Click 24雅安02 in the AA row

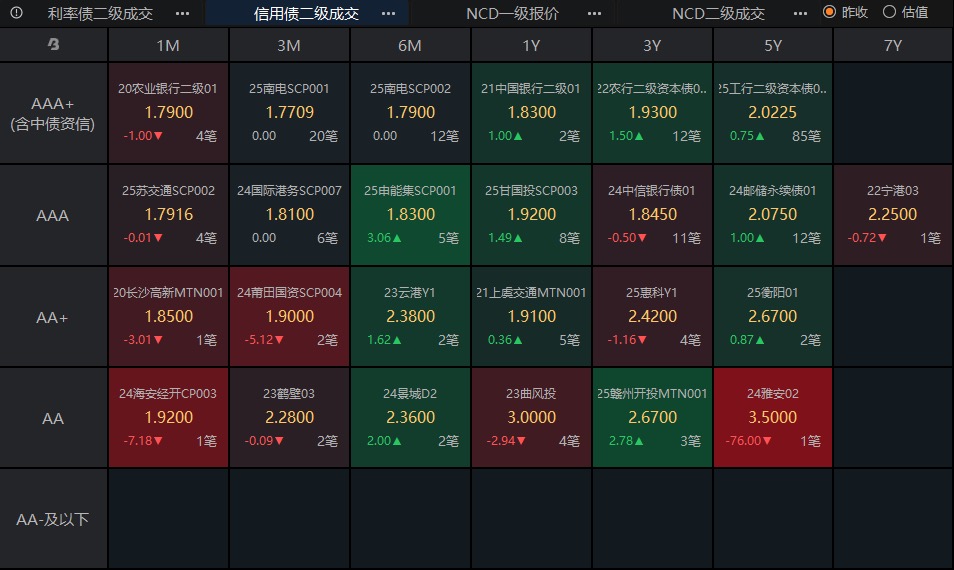click(773, 394)
